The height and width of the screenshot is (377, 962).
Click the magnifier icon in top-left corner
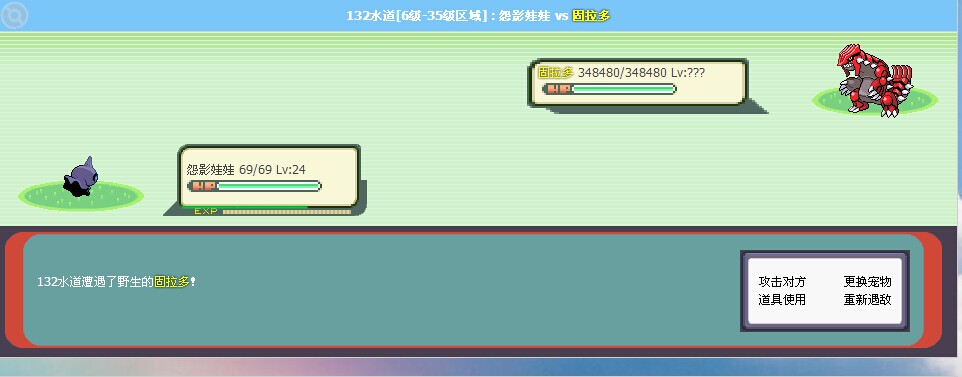coord(14,15)
